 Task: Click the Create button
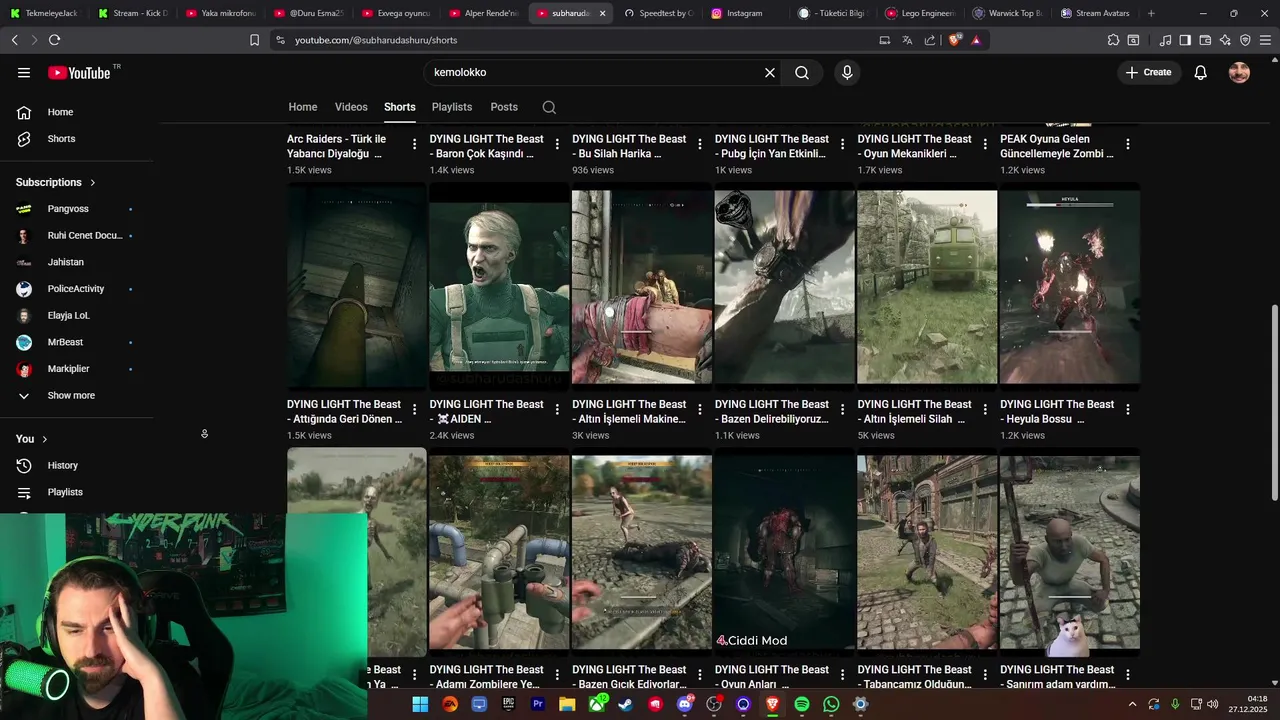[x=1148, y=72]
